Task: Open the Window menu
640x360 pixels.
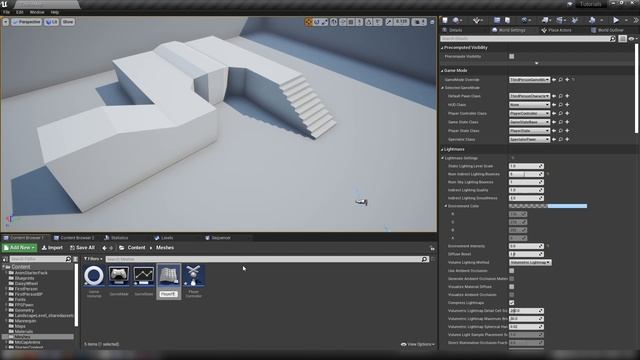Action: pyautogui.click(x=37, y=12)
